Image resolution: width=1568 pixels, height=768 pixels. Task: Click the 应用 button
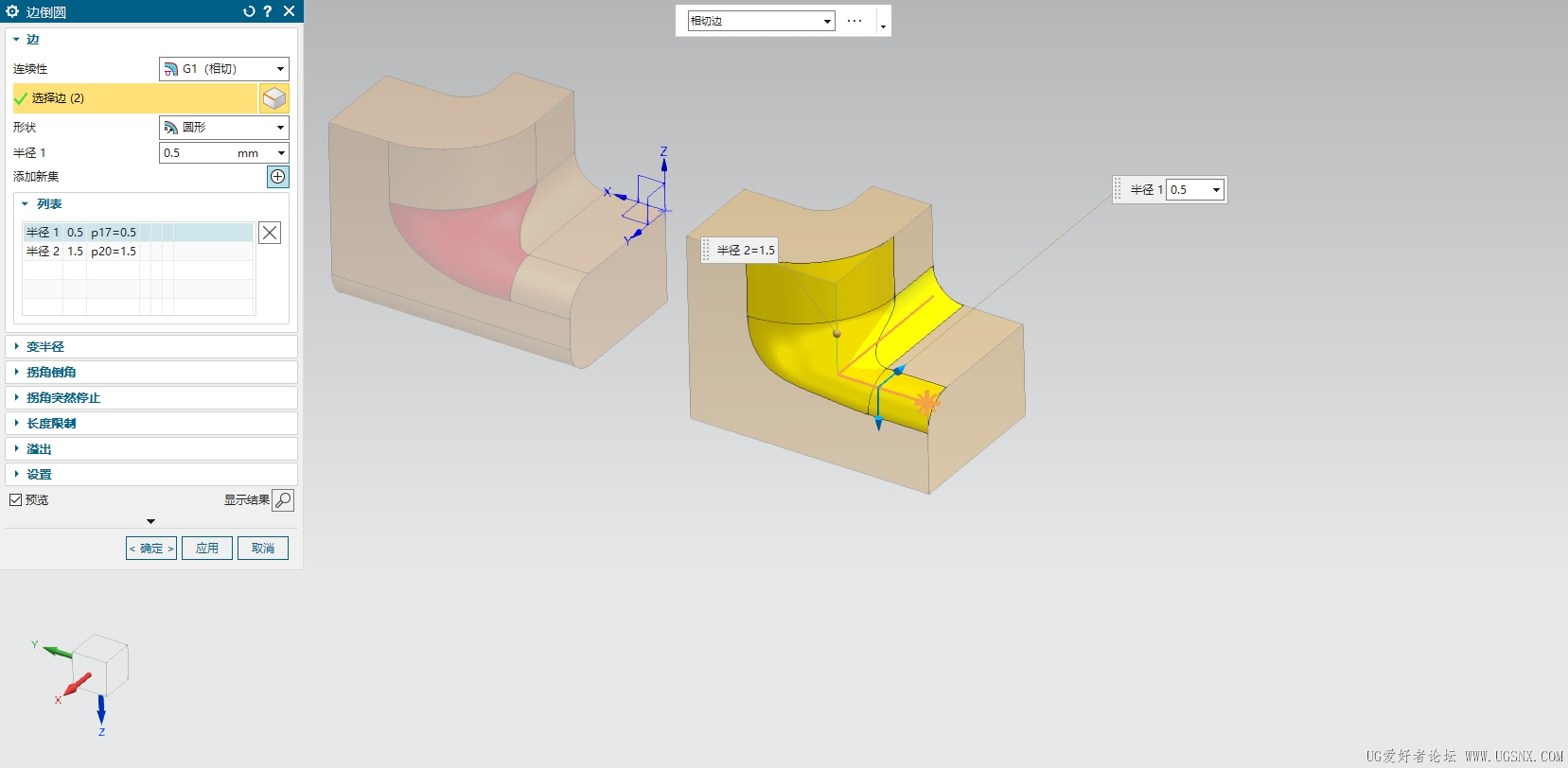(x=207, y=549)
